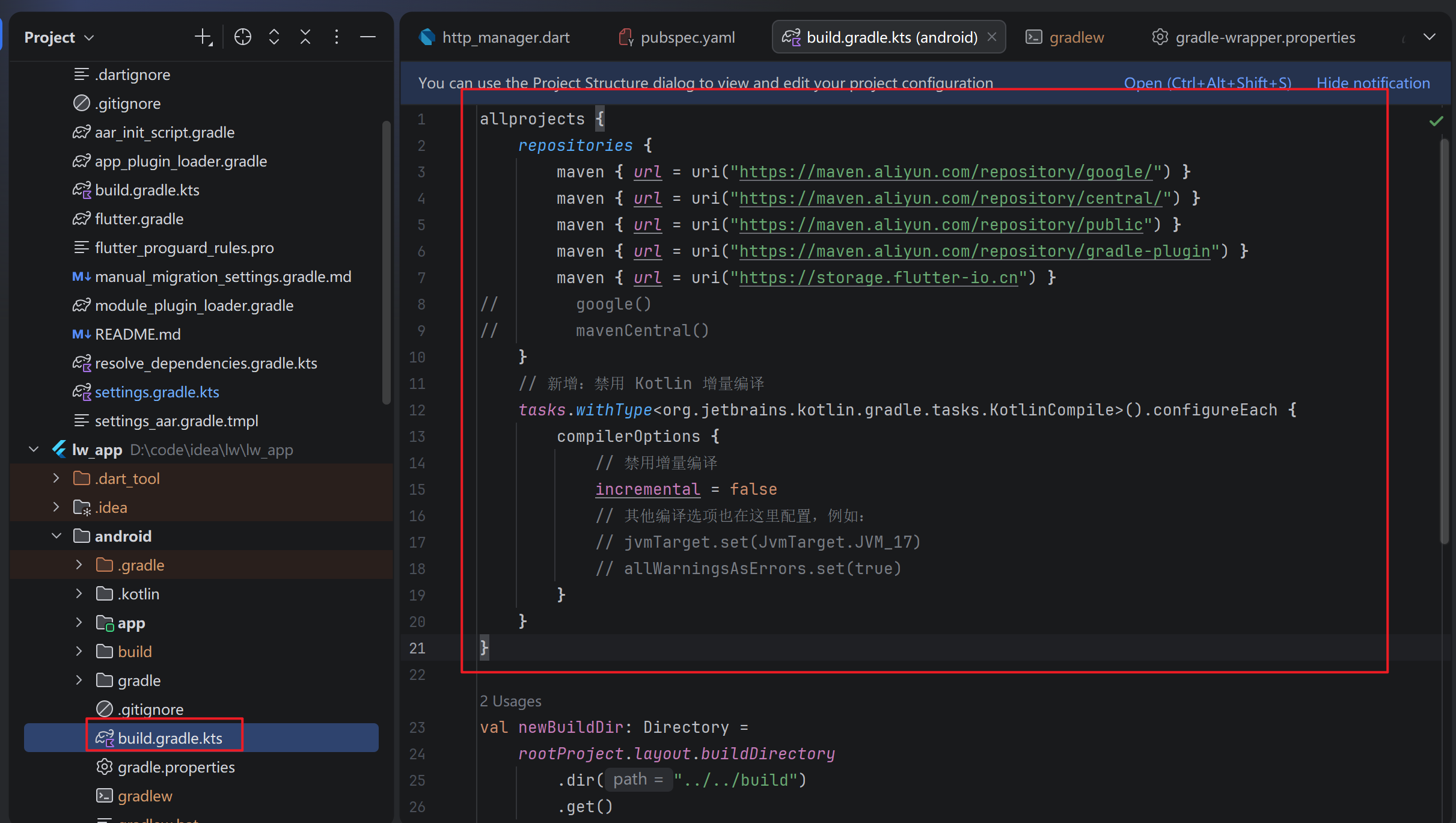
Task: Collapse the android folder
Action: 57,536
